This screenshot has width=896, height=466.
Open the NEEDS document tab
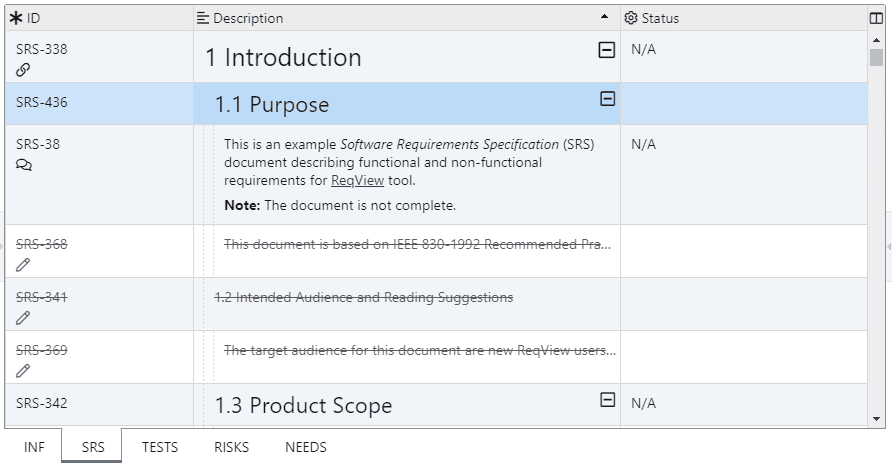[x=306, y=447]
